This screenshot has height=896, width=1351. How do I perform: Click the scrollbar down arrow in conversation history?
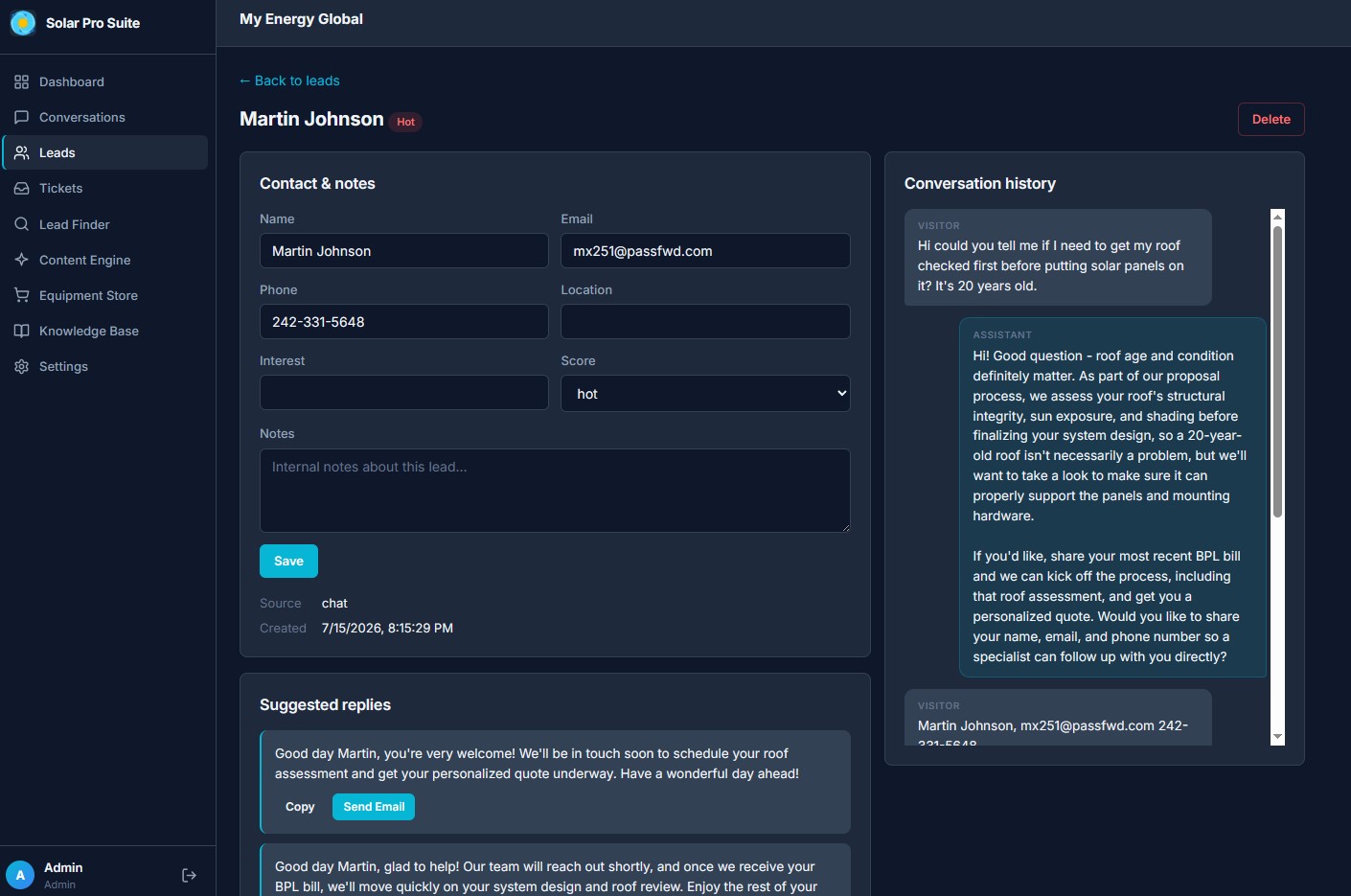click(1277, 737)
